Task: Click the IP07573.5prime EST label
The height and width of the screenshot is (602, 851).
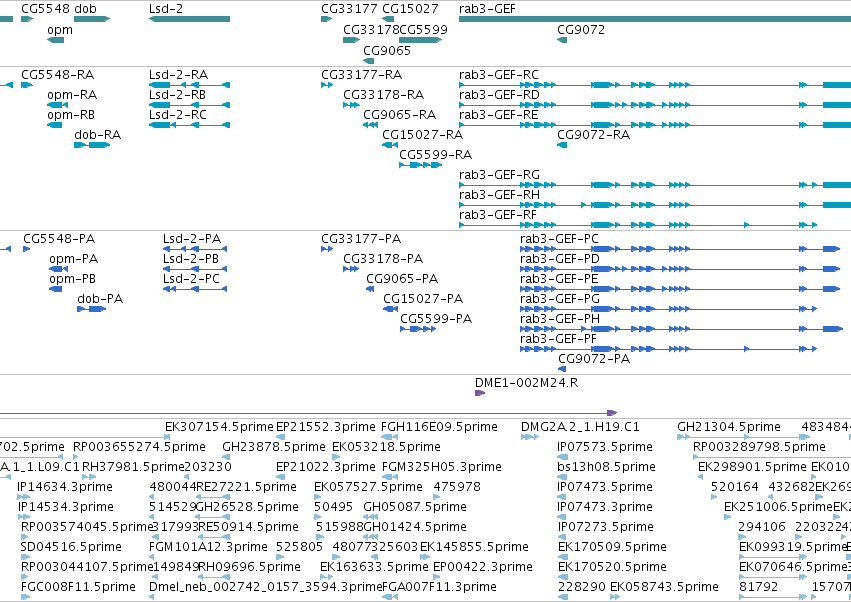Action: pos(605,447)
